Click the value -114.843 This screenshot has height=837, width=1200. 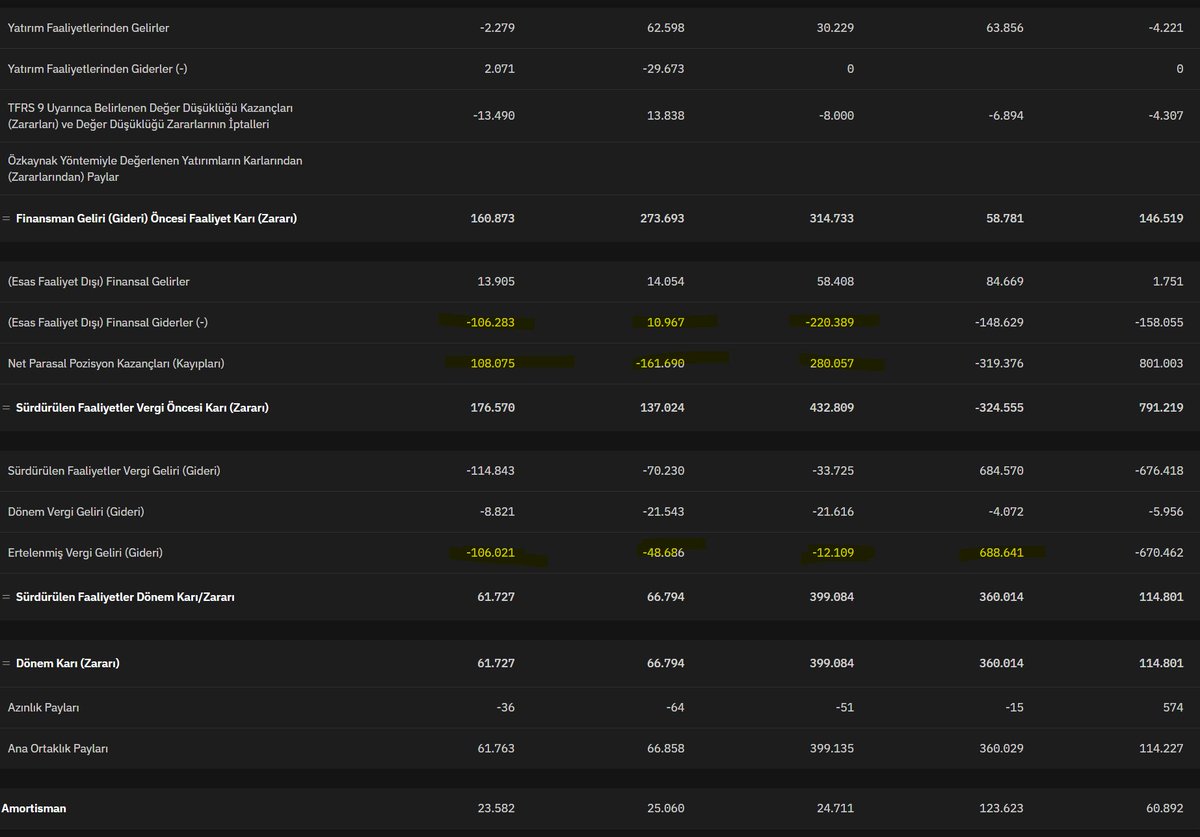pyautogui.click(x=491, y=471)
